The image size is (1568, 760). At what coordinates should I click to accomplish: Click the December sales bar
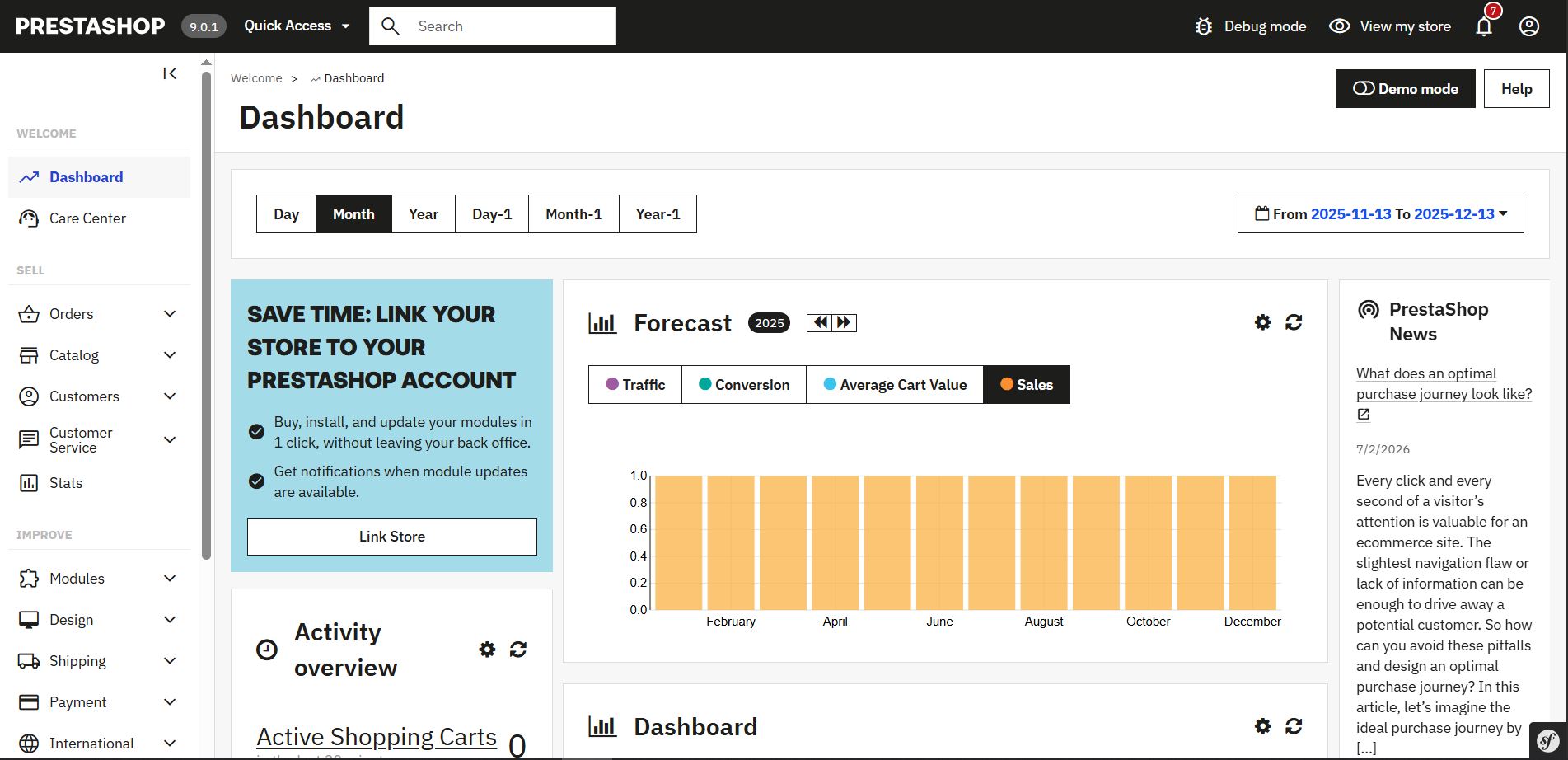coord(1252,542)
